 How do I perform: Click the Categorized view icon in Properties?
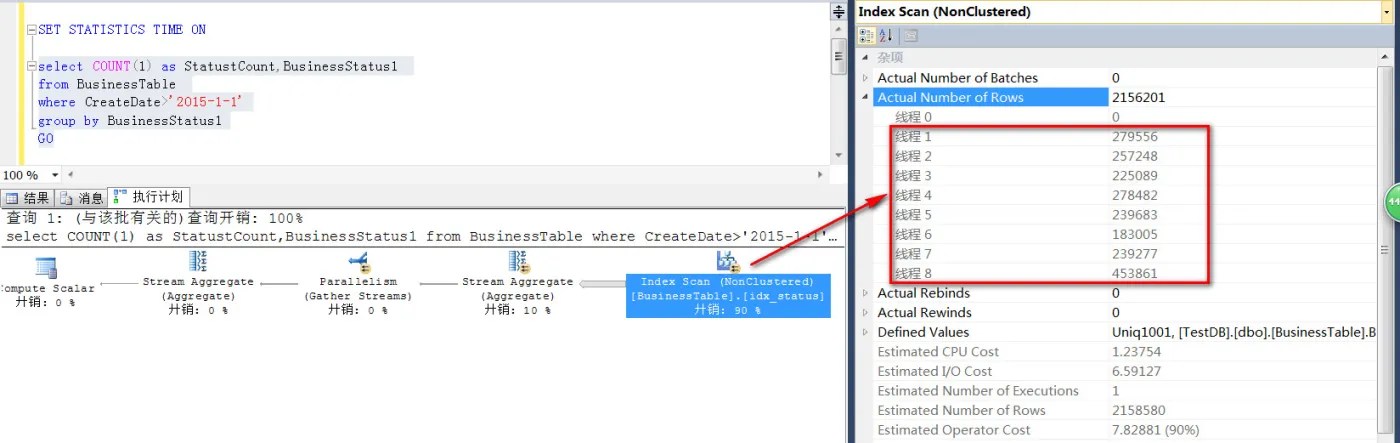[x=868, y=35]
